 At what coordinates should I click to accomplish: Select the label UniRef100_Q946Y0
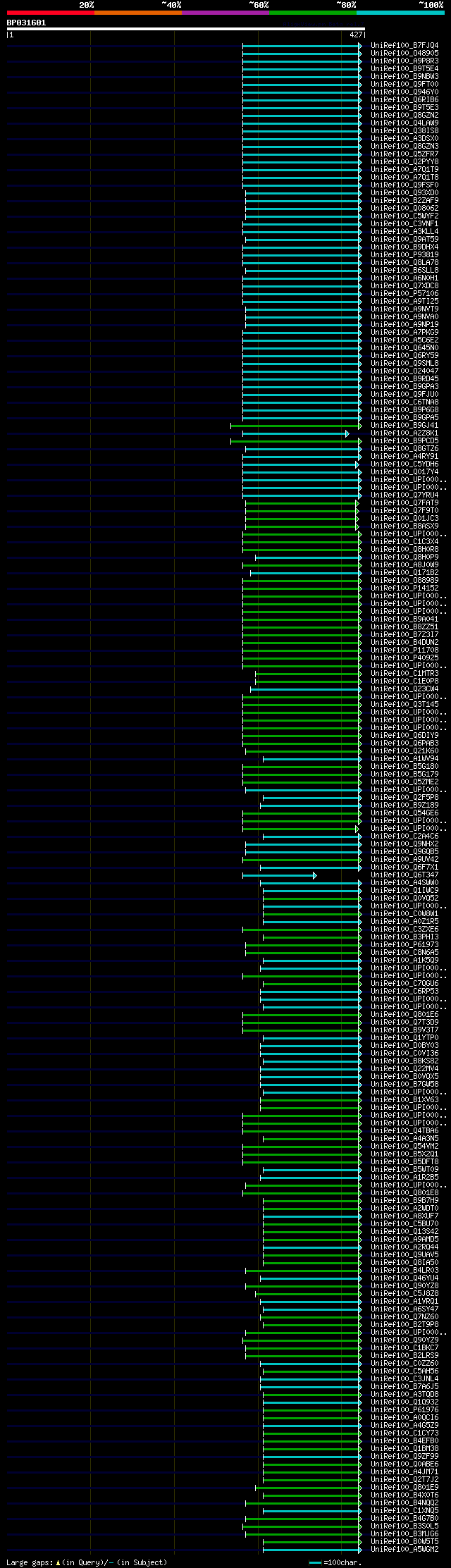404,92
